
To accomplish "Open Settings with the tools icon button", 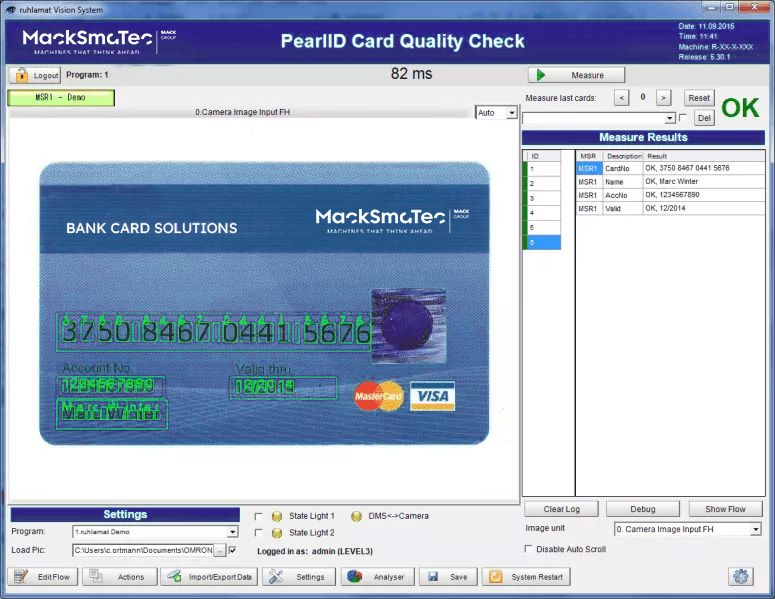I will [298, 577].
